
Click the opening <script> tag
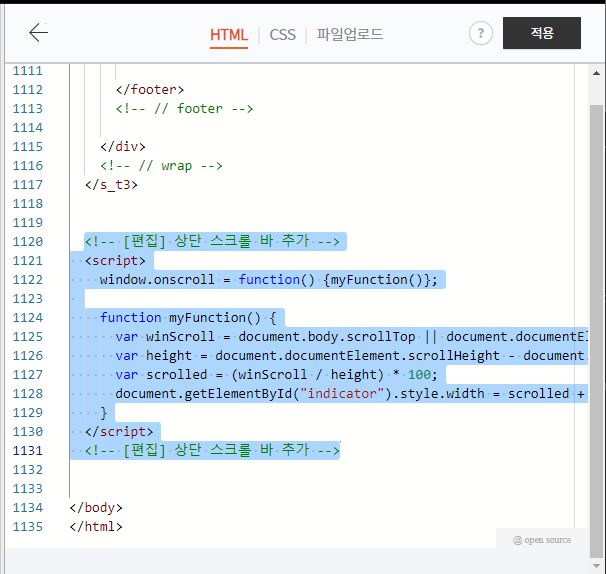tap(115, 261)
